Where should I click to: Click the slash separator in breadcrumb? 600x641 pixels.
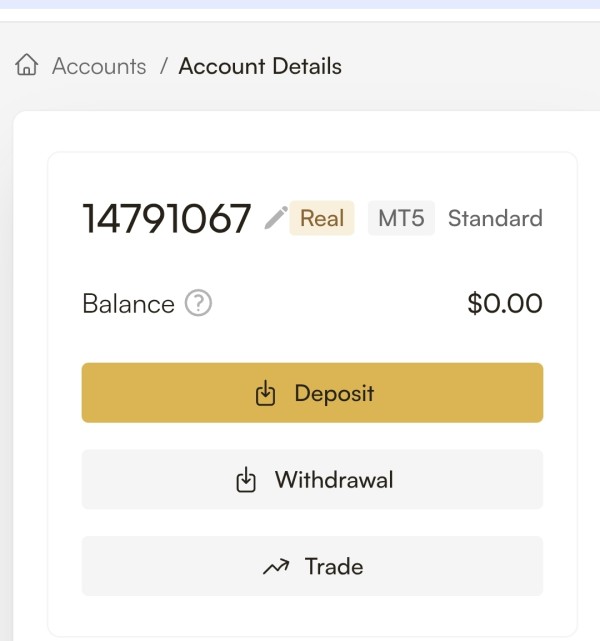162,66
